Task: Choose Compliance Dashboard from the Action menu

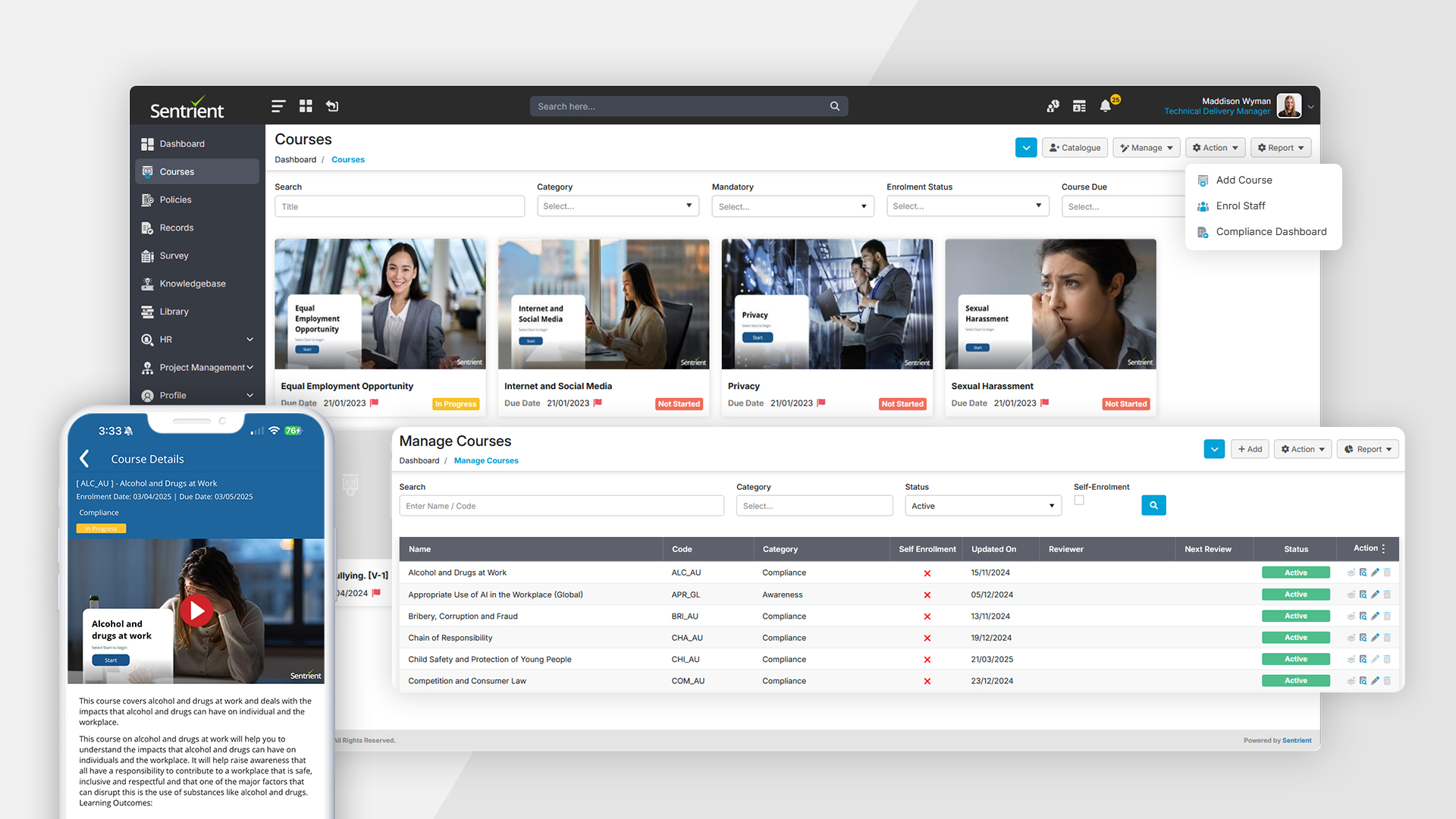Action: click(1271, 231)
